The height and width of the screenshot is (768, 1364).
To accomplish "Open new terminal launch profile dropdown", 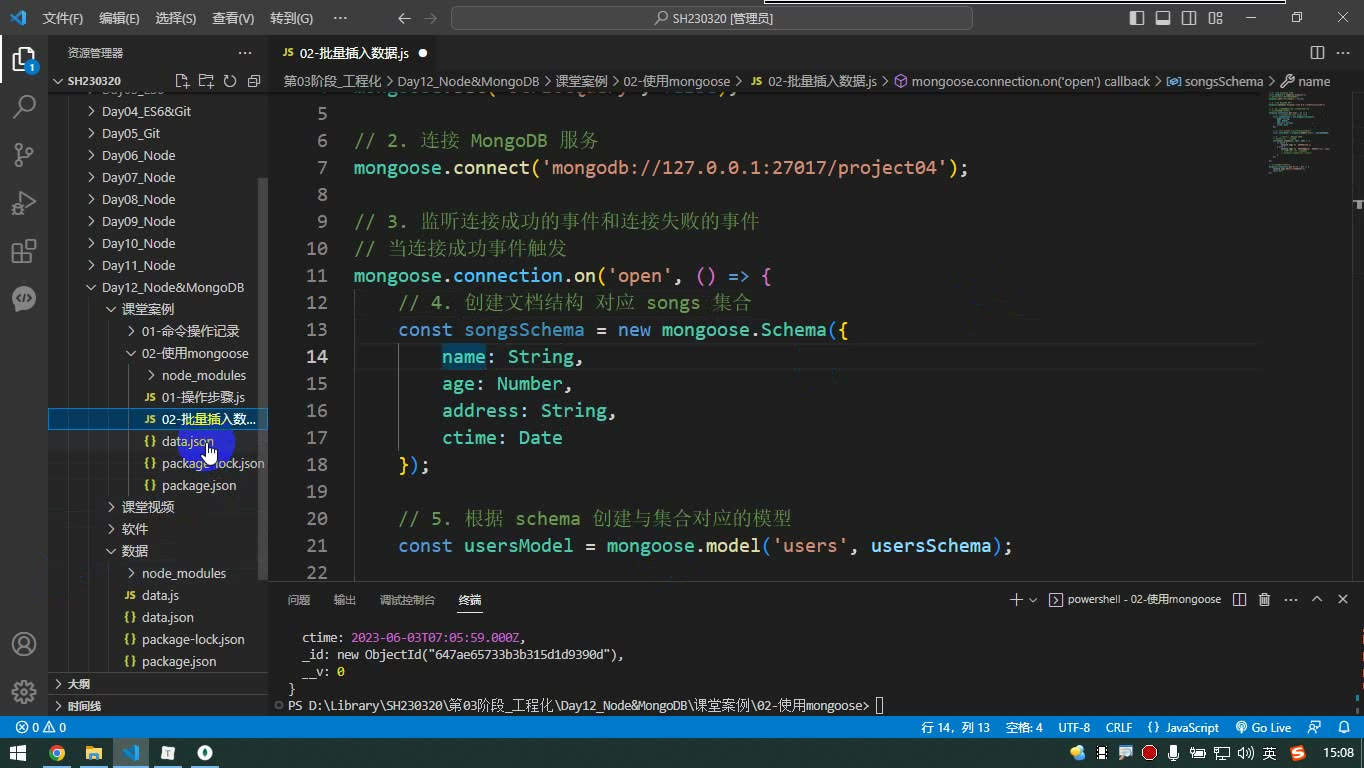I will tap(1033, 600).
